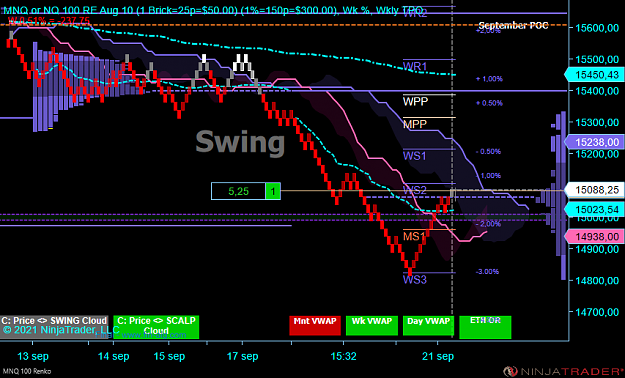This screenshot has height=378, width=625.
Task: Click the 15400,00 price axis label
Action: click(596, 91)
